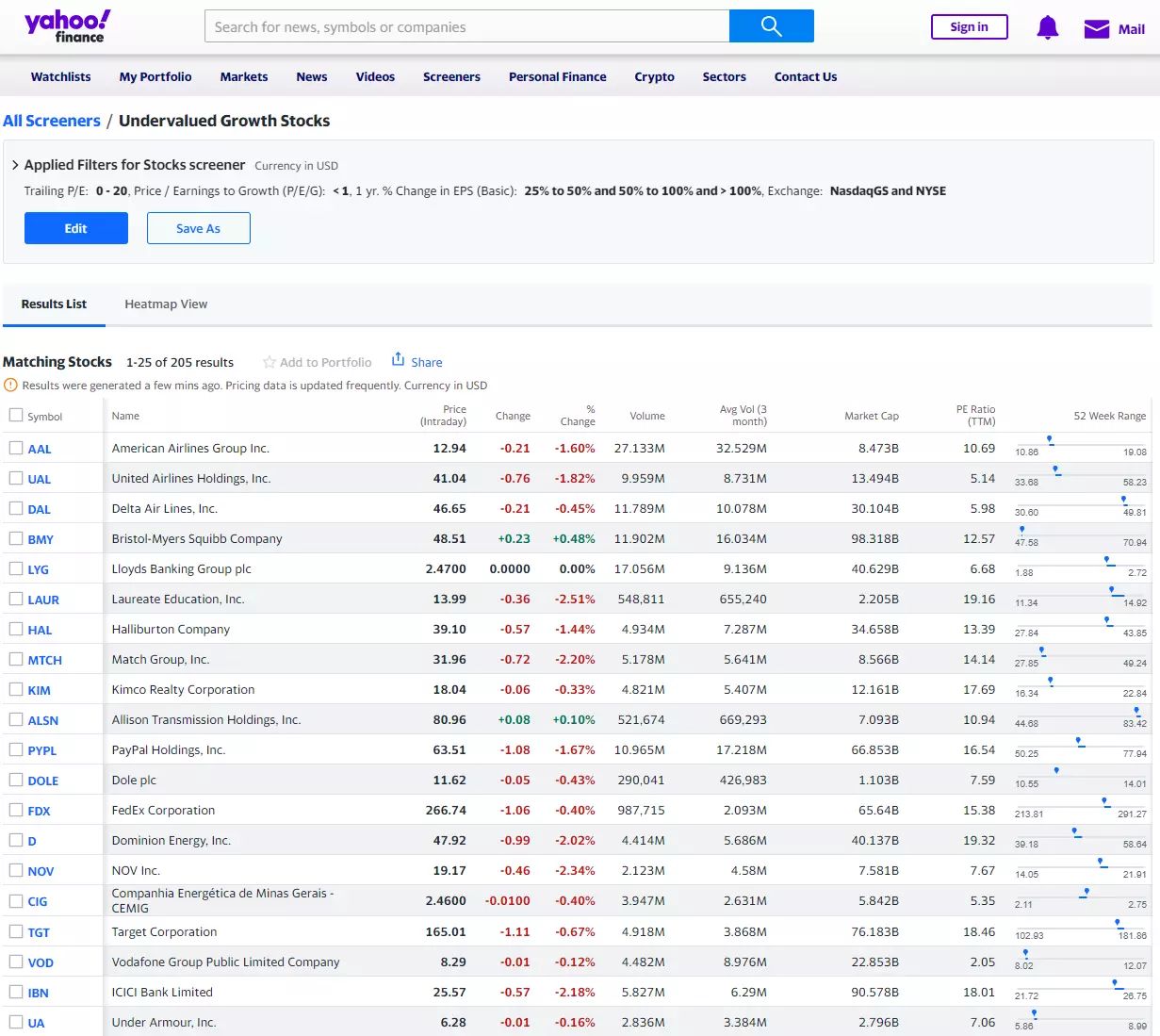Screen dimensions: 1160x1036
Task: Click the Delta Air Lines, Inc. name
Action: point(165,508)
